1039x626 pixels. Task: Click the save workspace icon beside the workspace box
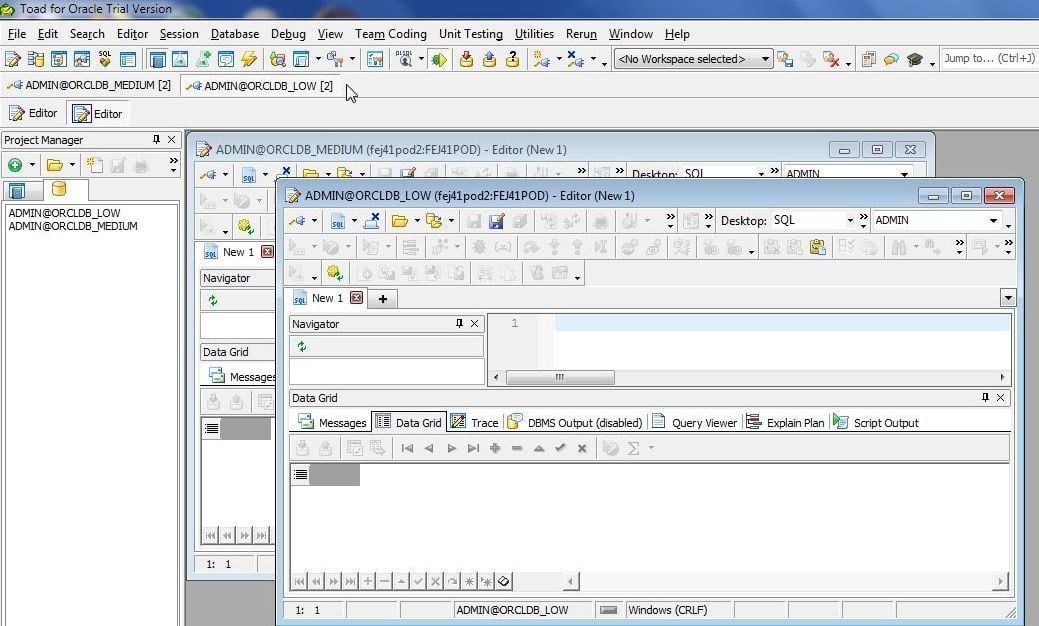tap(785, 59)
